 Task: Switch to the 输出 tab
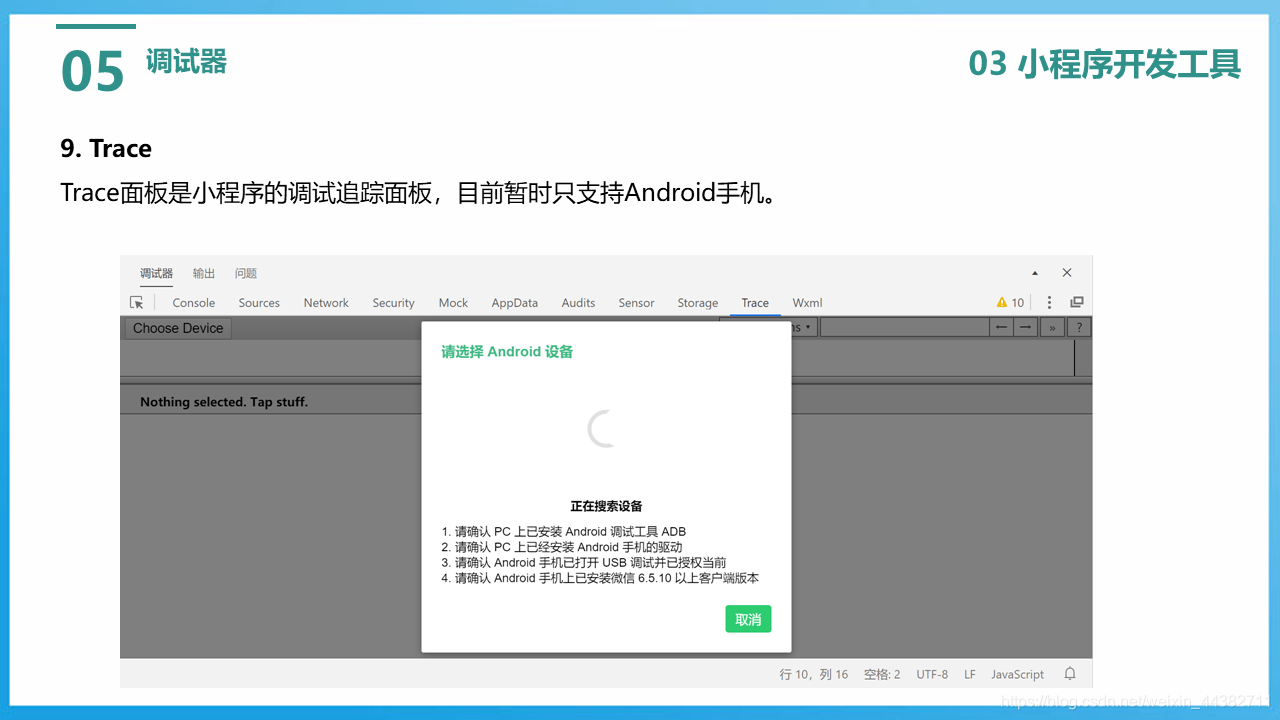coord(204,273)
